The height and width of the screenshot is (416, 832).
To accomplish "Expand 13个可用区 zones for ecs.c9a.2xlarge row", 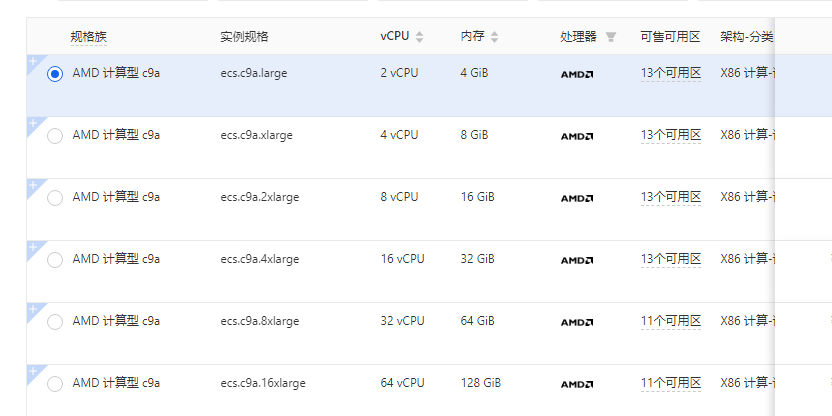I will point(671,197).
